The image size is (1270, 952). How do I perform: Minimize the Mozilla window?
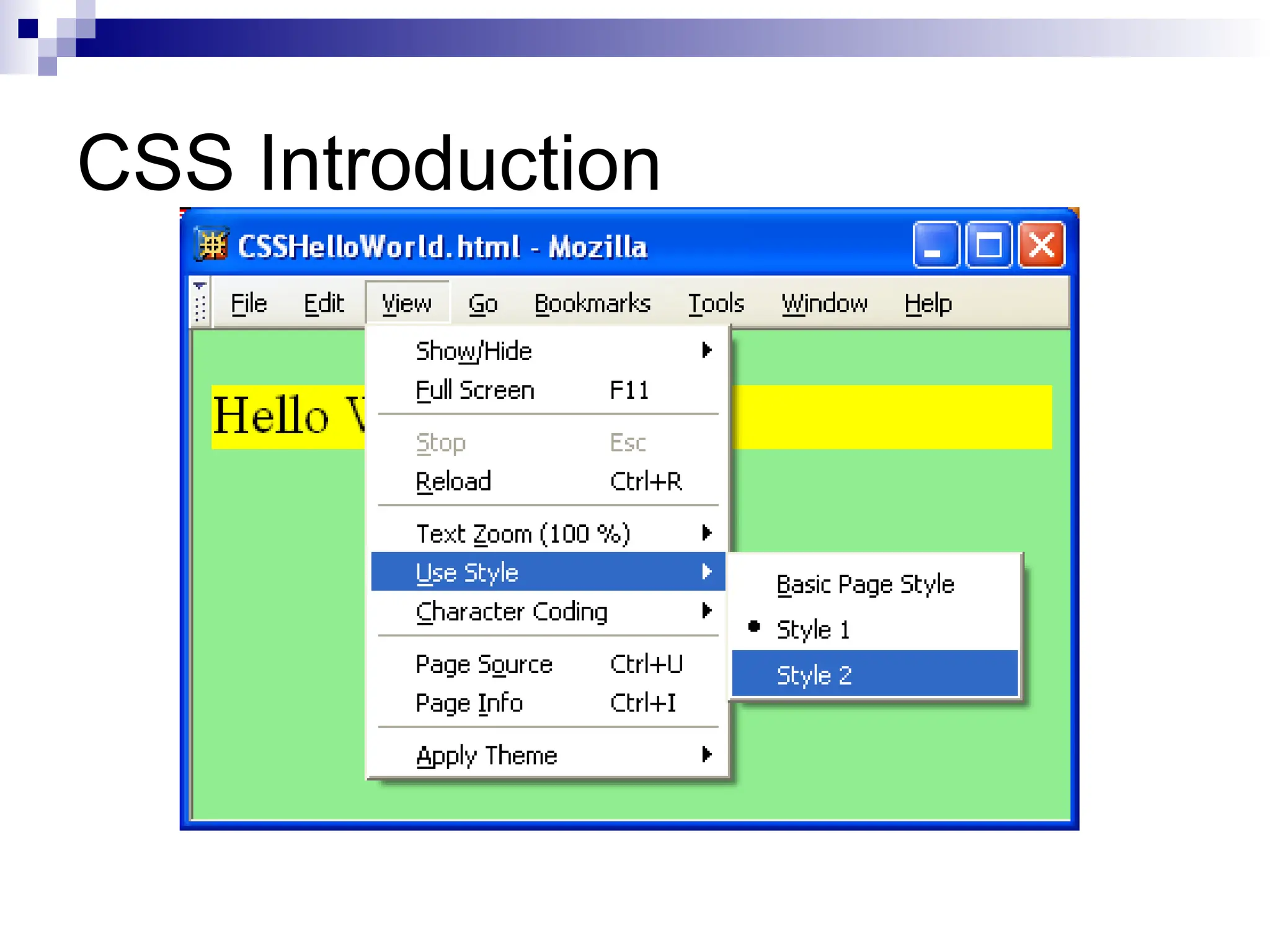point(935,245)
